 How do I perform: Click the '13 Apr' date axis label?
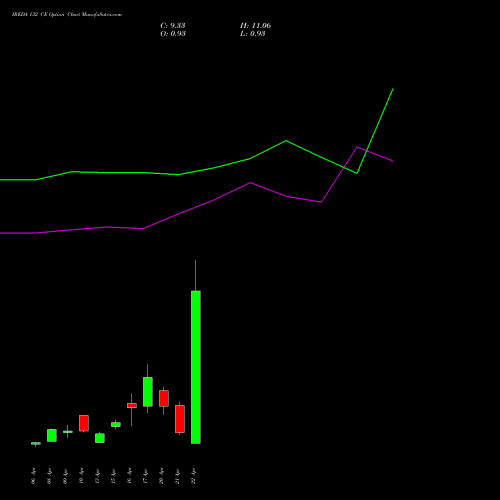point(97,476)
